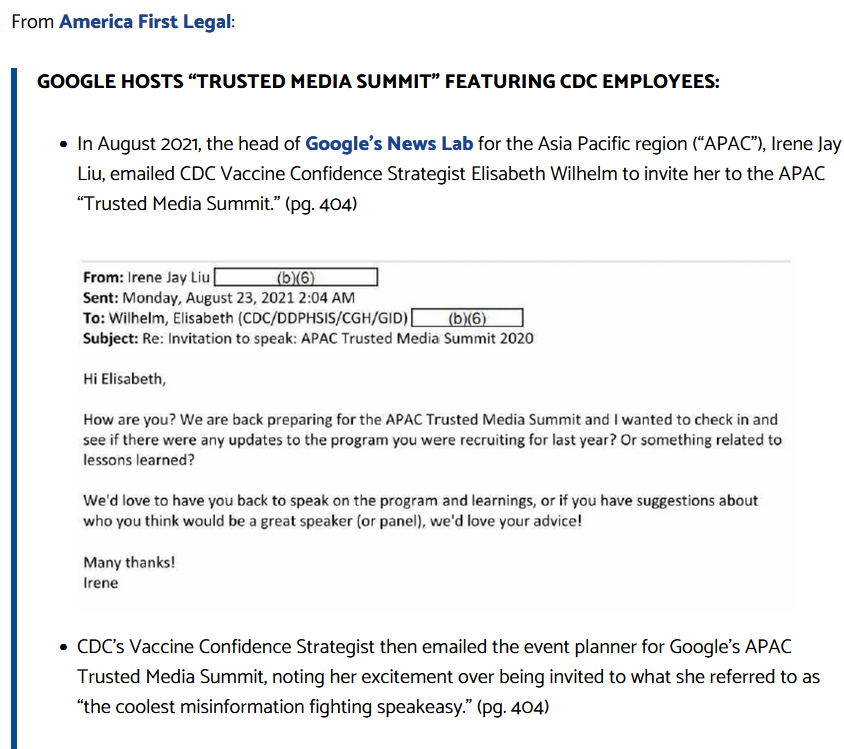
Task: Click the (b)(6) redaction box after Irene Jay Liu
Action: (x=296, y=277)
